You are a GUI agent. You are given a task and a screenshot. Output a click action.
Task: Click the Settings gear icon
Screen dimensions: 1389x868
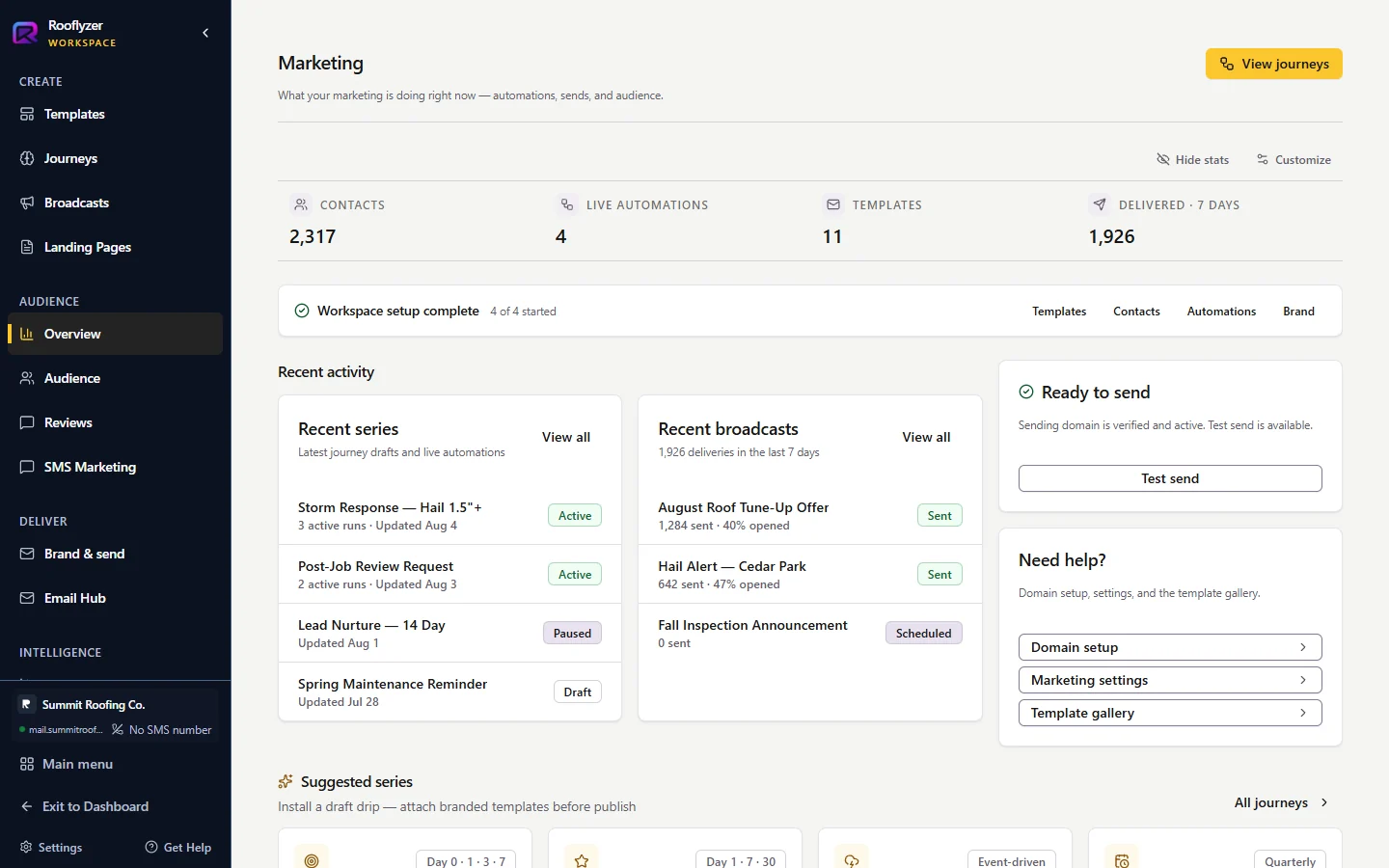pyautogui.click(x=26, y=847)
